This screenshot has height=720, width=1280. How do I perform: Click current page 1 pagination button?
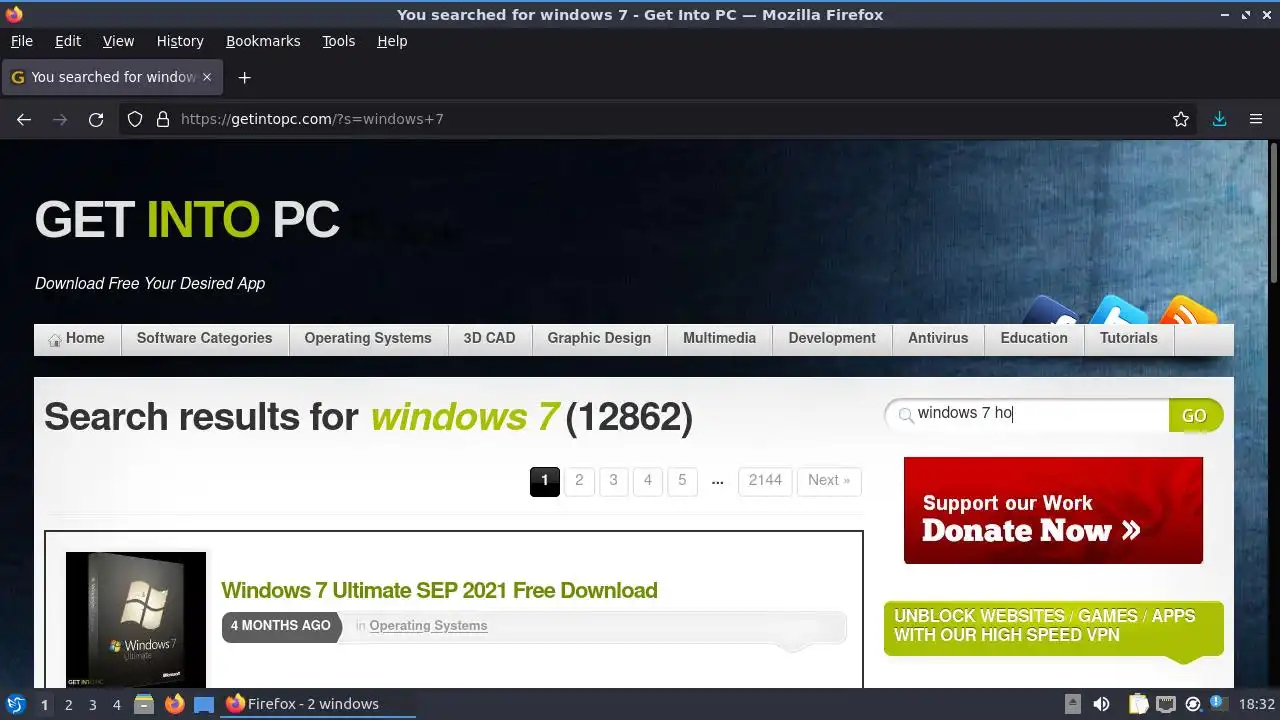tap(545, 481)
